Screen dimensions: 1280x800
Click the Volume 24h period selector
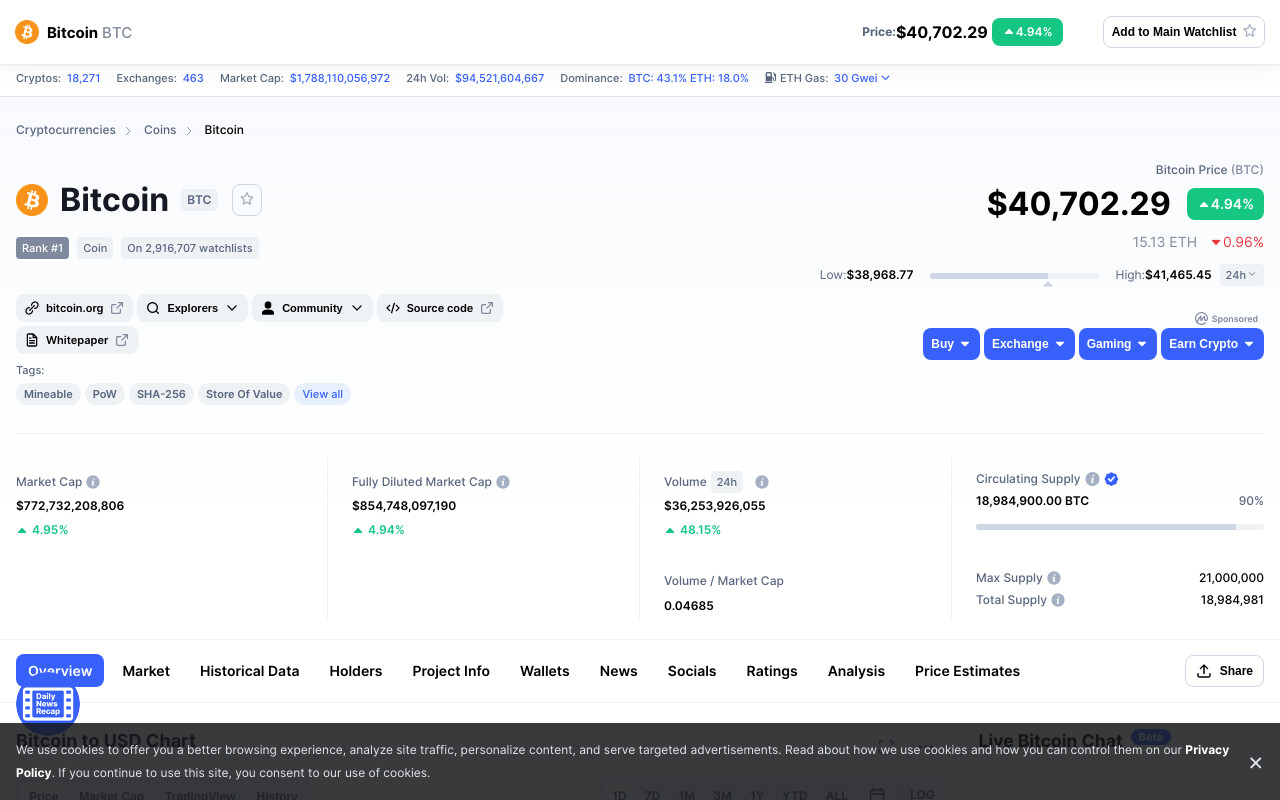(x=727, y=482)
